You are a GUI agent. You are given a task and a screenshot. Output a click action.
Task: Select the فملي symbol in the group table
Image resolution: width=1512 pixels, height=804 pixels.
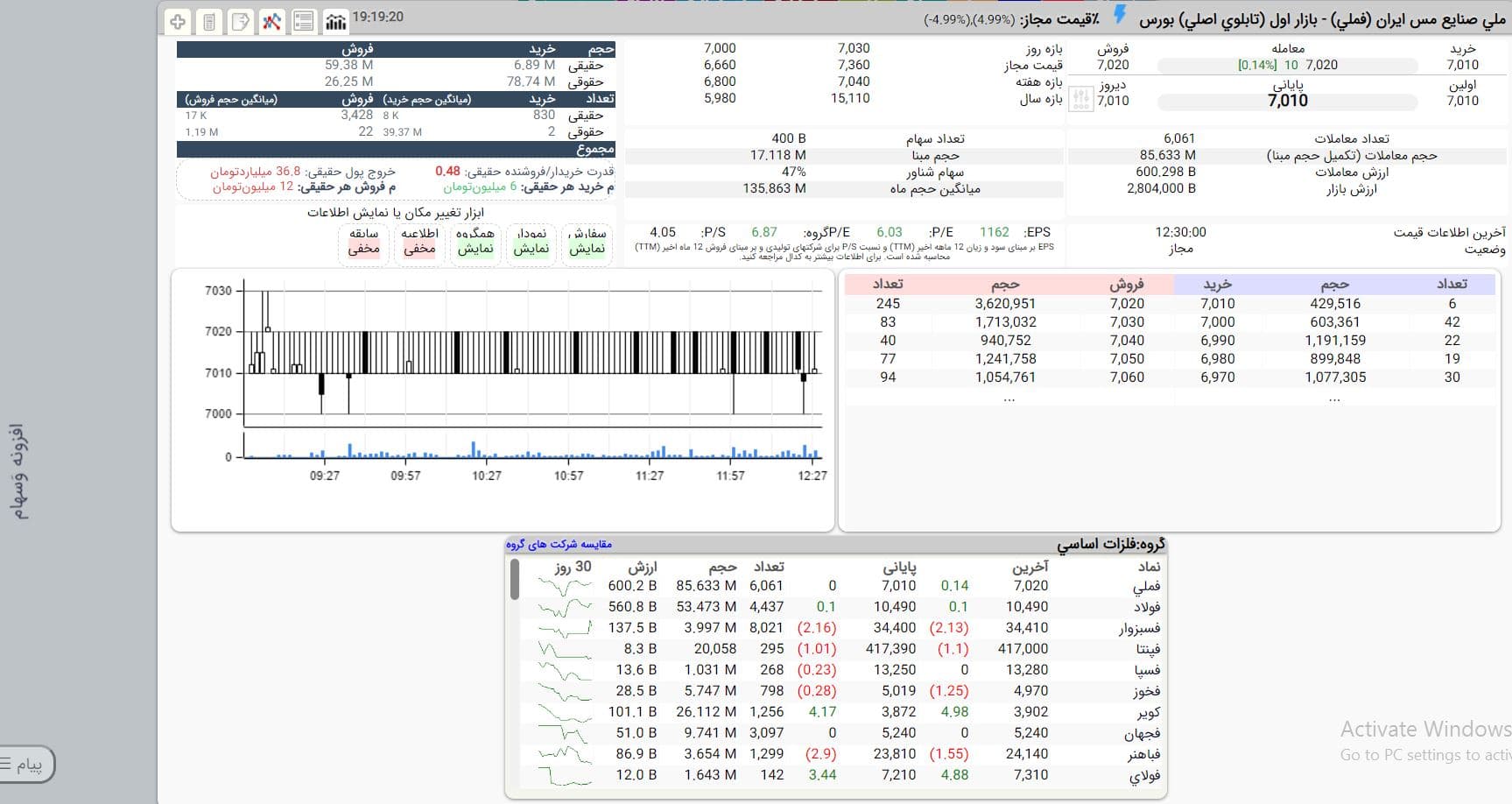pos(1146,586)
